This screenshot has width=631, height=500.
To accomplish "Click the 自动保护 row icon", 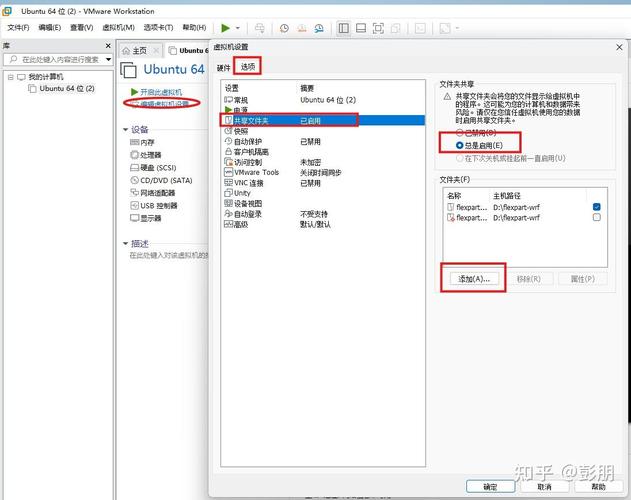I will tap(228, 141).
